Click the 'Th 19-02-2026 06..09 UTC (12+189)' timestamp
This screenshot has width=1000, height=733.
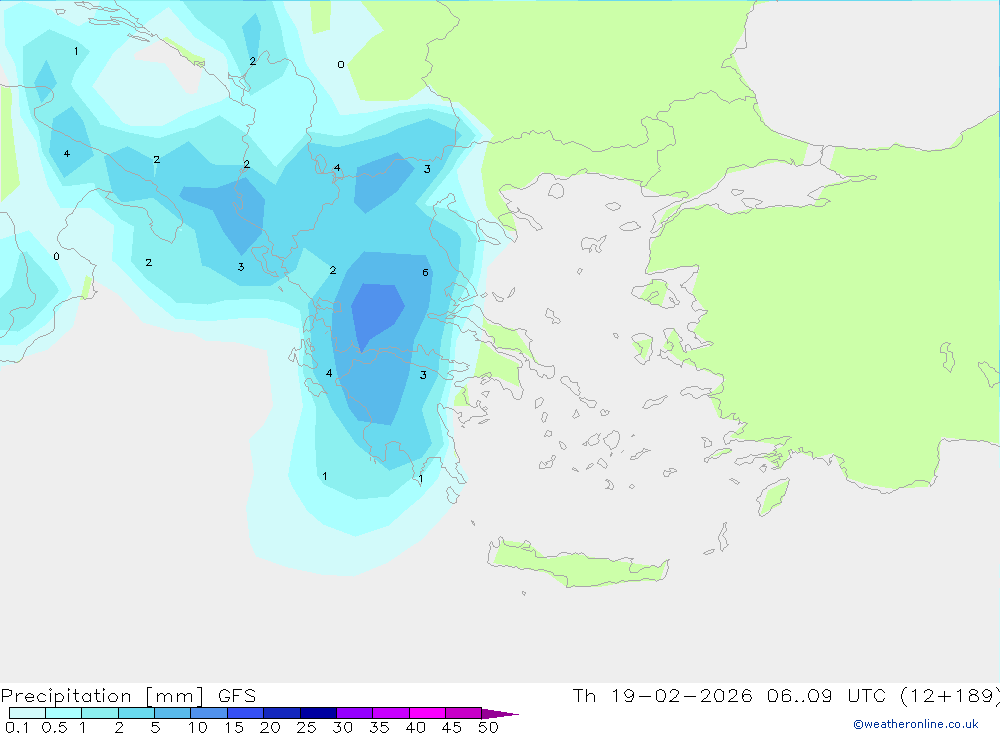[x=786, y=696]
